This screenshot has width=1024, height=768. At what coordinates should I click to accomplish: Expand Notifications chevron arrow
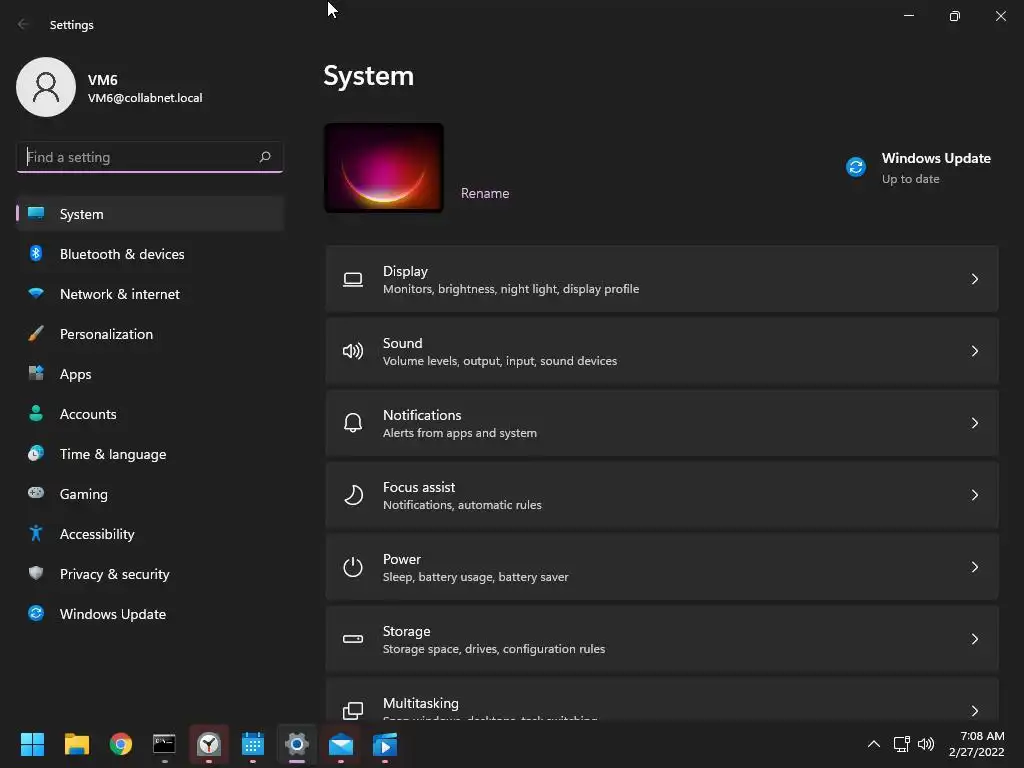click(x=974, y=423)
